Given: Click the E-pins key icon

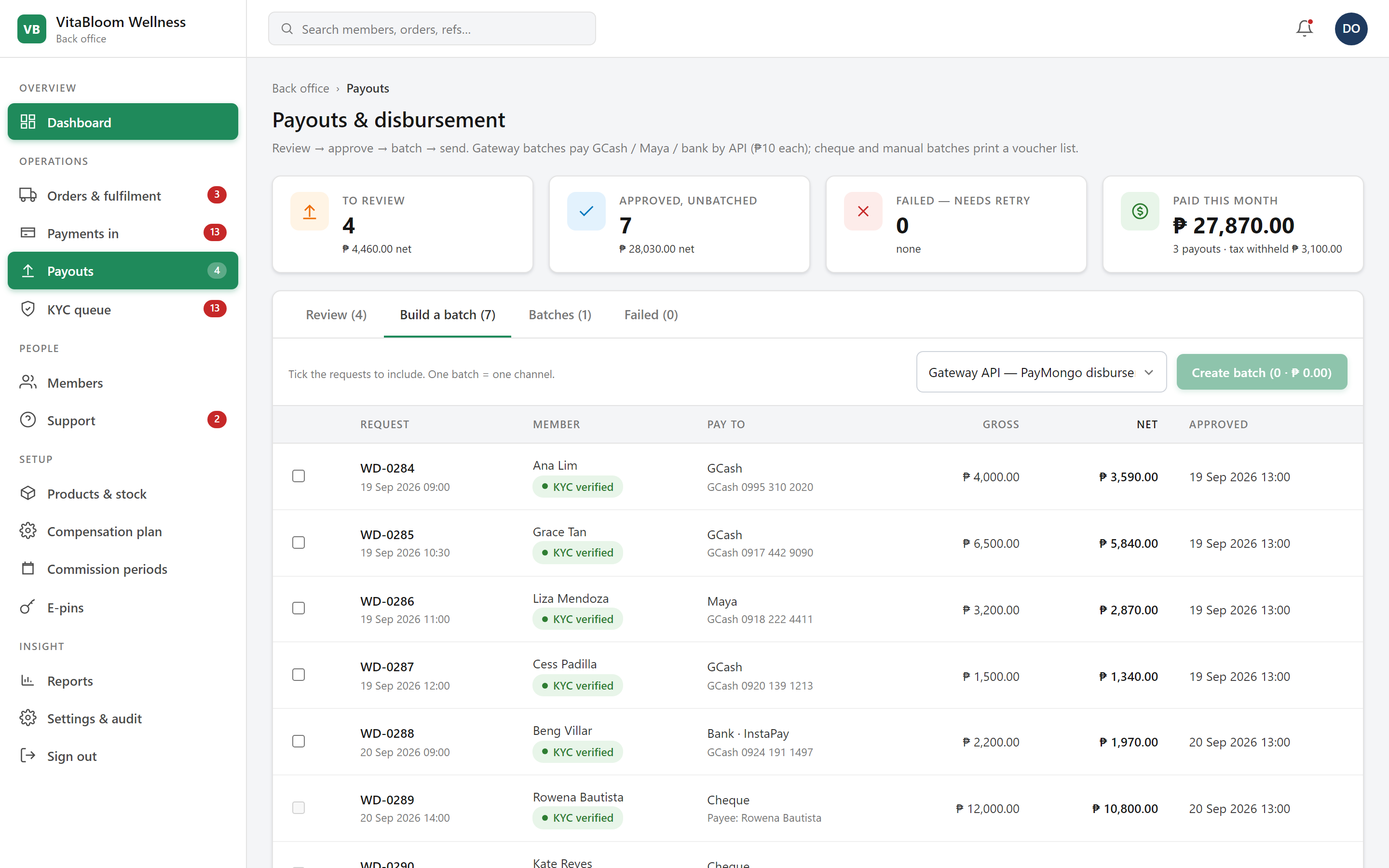Looking at the screenshot, I should point(27,607).
